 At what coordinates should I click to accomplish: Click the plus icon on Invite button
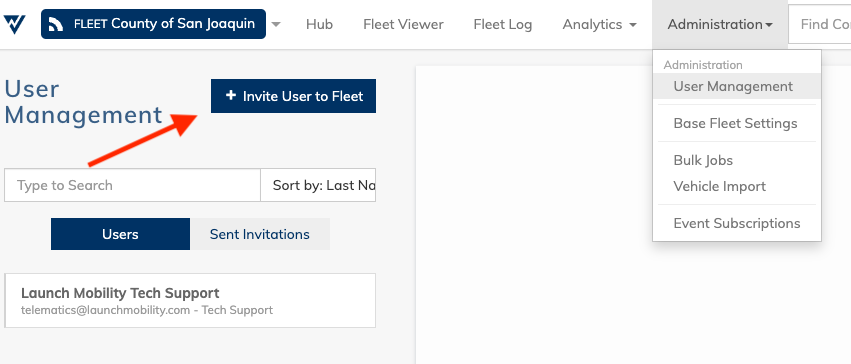pos(231,95)
